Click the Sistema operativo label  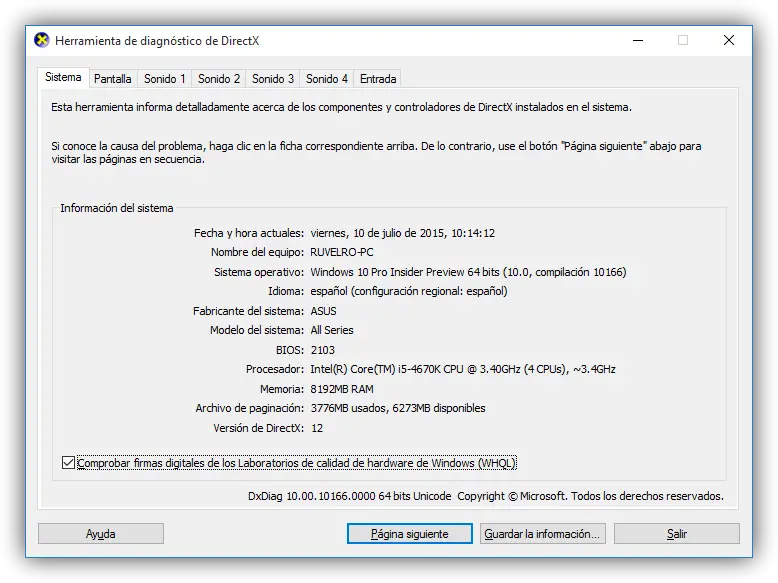[259, 272]
